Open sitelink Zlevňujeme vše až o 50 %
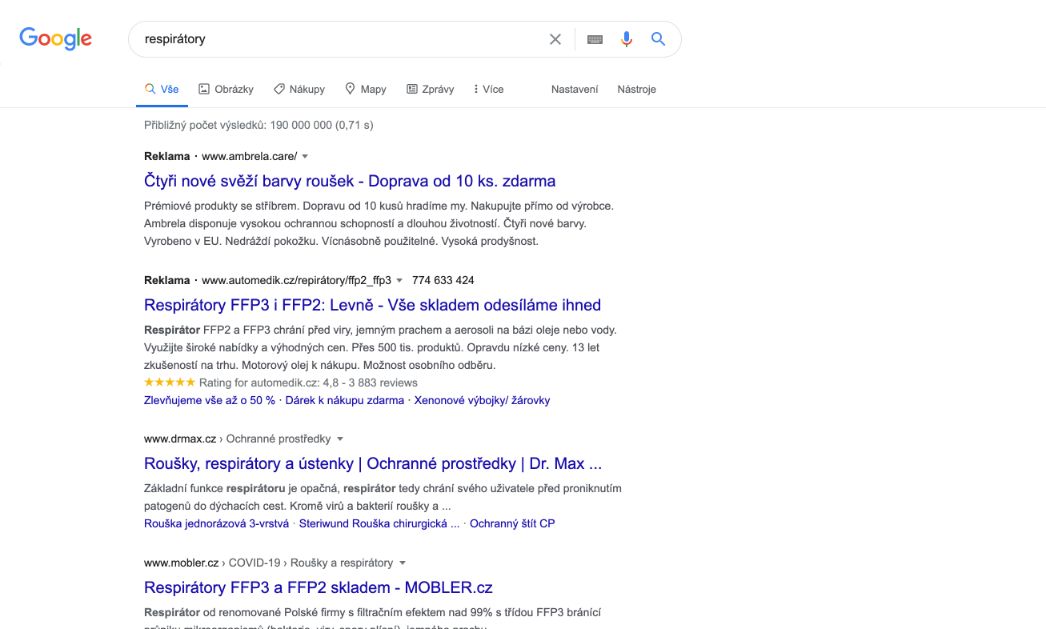The image size is (1046, 629). (209, 400)
